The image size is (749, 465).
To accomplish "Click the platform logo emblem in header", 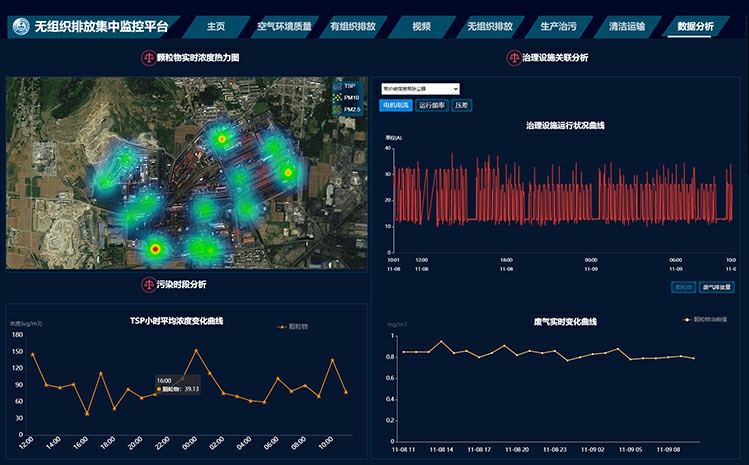I will point(20,26).
